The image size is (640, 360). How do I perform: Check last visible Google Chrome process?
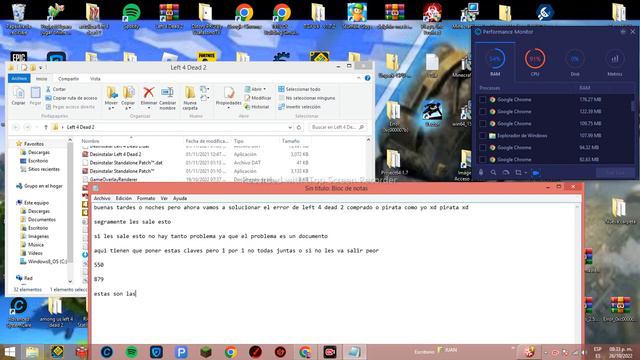tap(482, 160)
